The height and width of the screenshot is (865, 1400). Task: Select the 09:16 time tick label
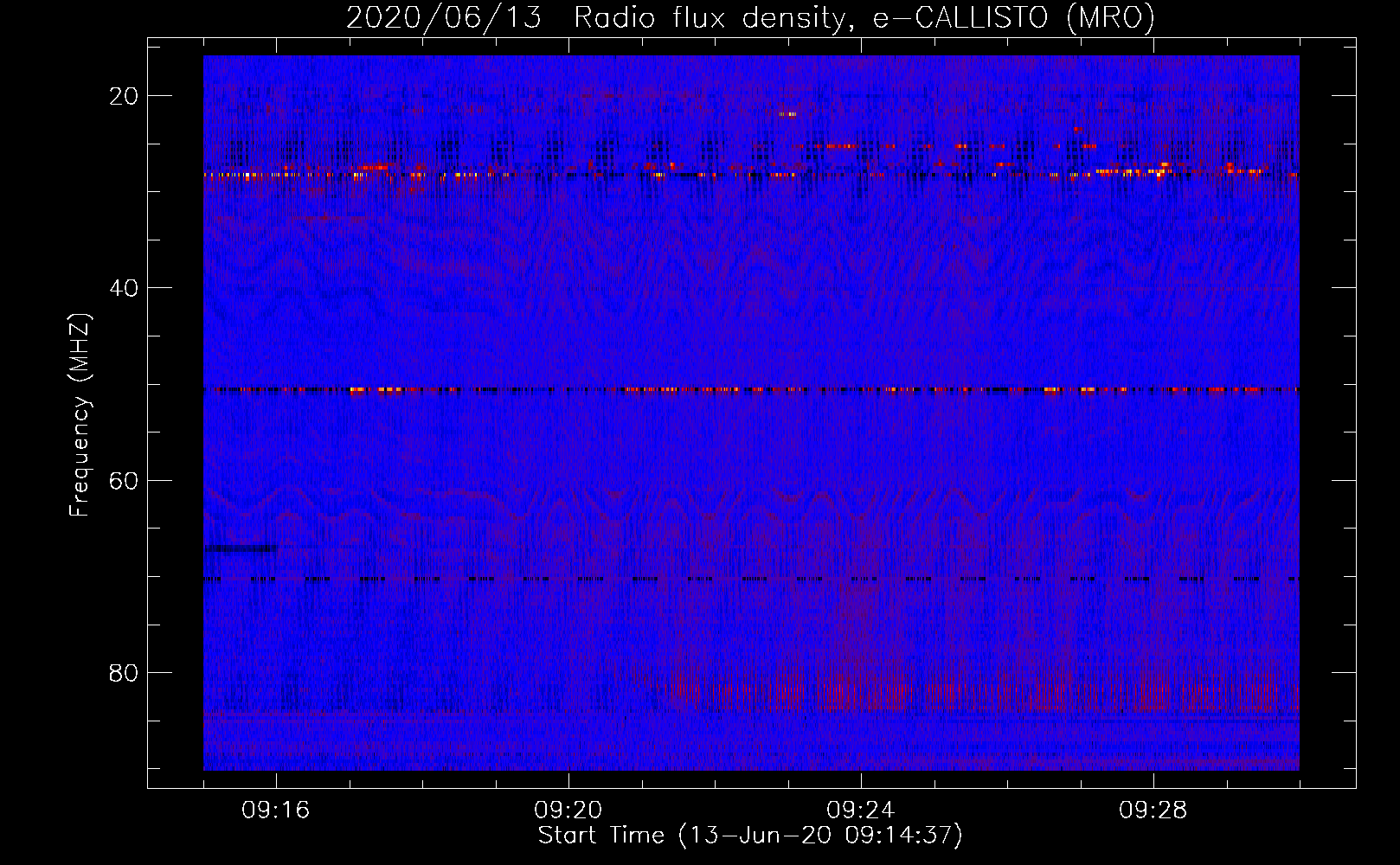[x=276, y=811]
